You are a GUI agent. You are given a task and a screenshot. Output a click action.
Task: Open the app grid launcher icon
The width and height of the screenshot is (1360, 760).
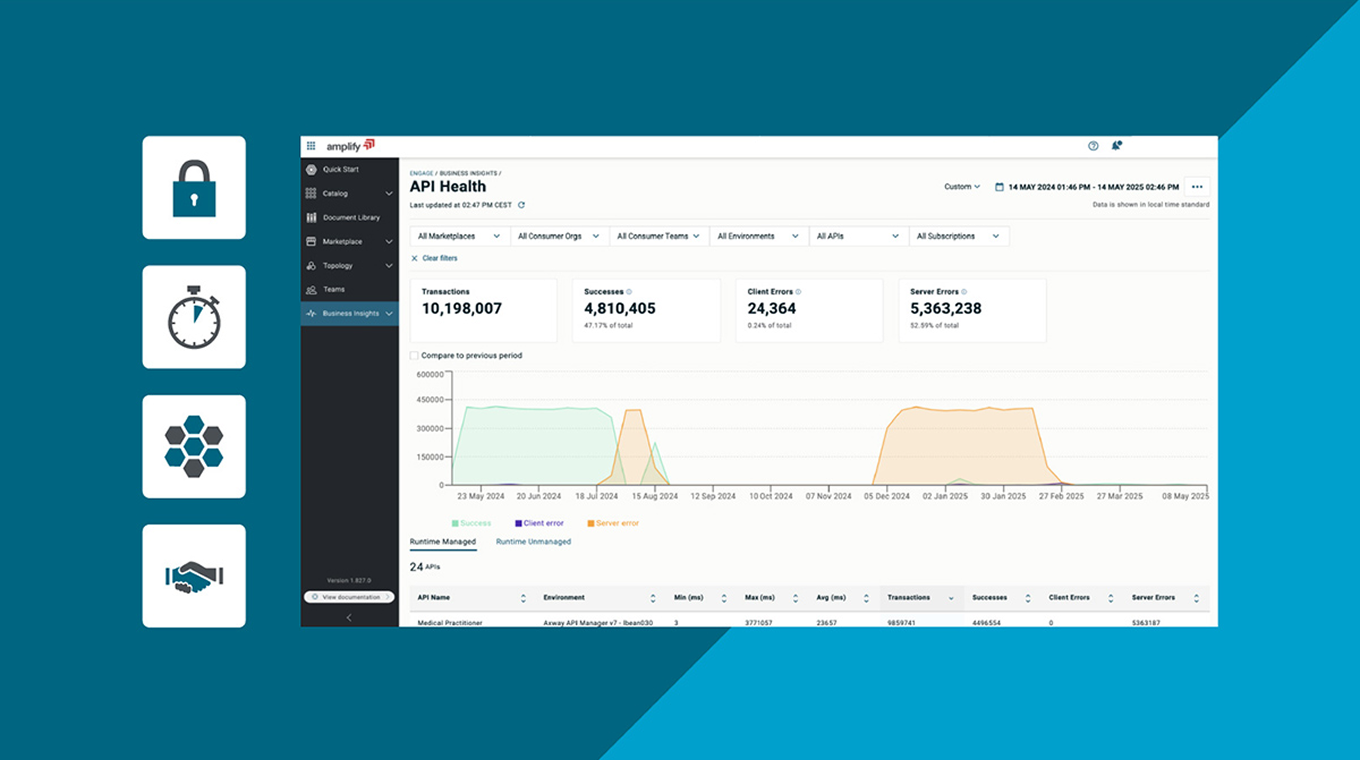coord(311,146)
